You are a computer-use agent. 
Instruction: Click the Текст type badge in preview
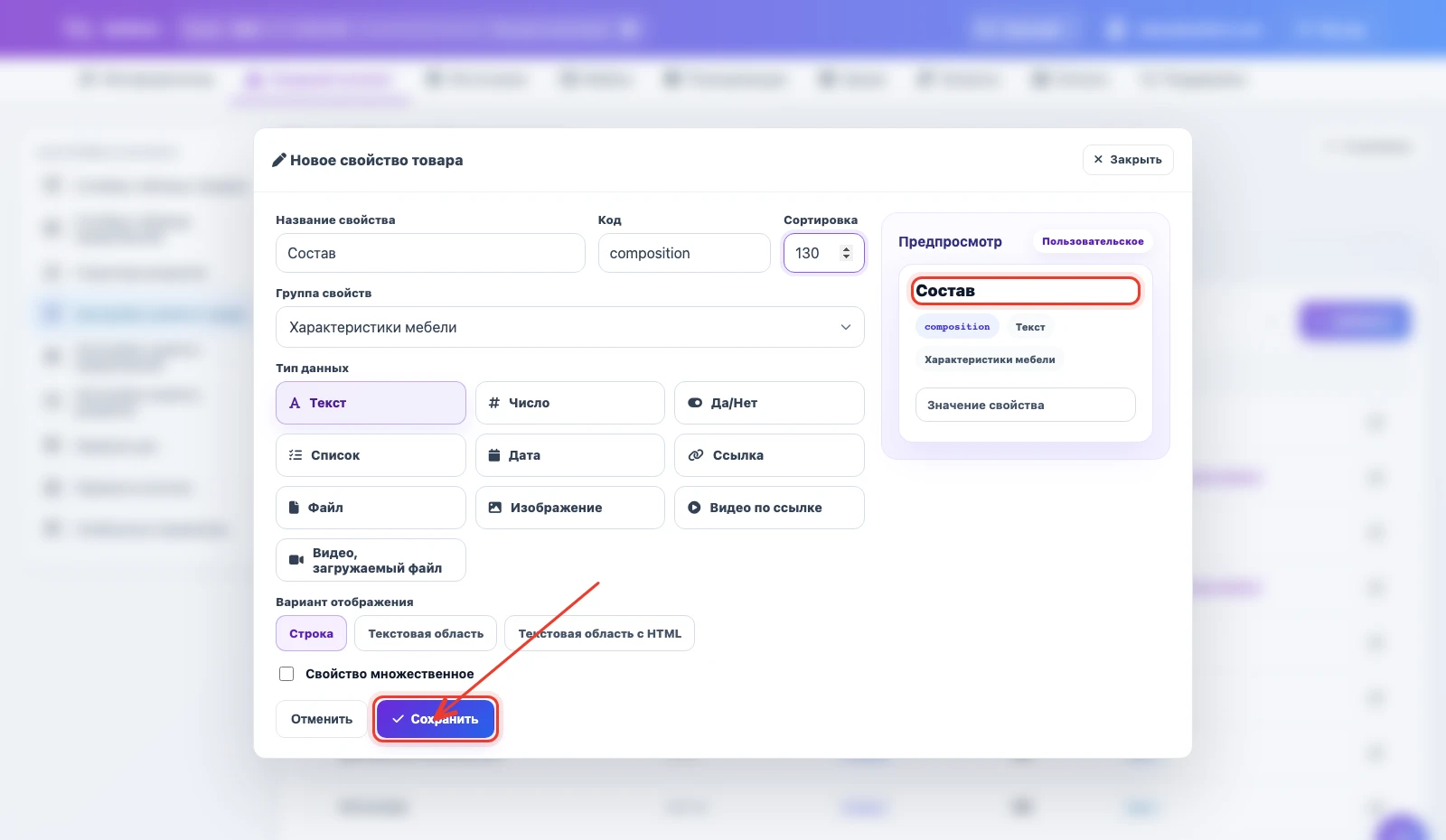[x=1030, y=327]
